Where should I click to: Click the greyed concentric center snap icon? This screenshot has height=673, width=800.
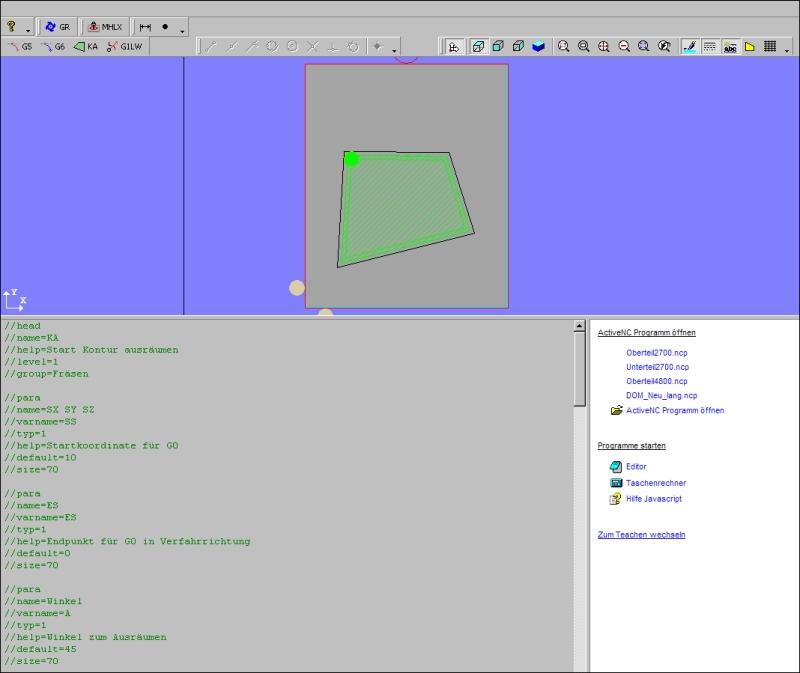point(292,46)
